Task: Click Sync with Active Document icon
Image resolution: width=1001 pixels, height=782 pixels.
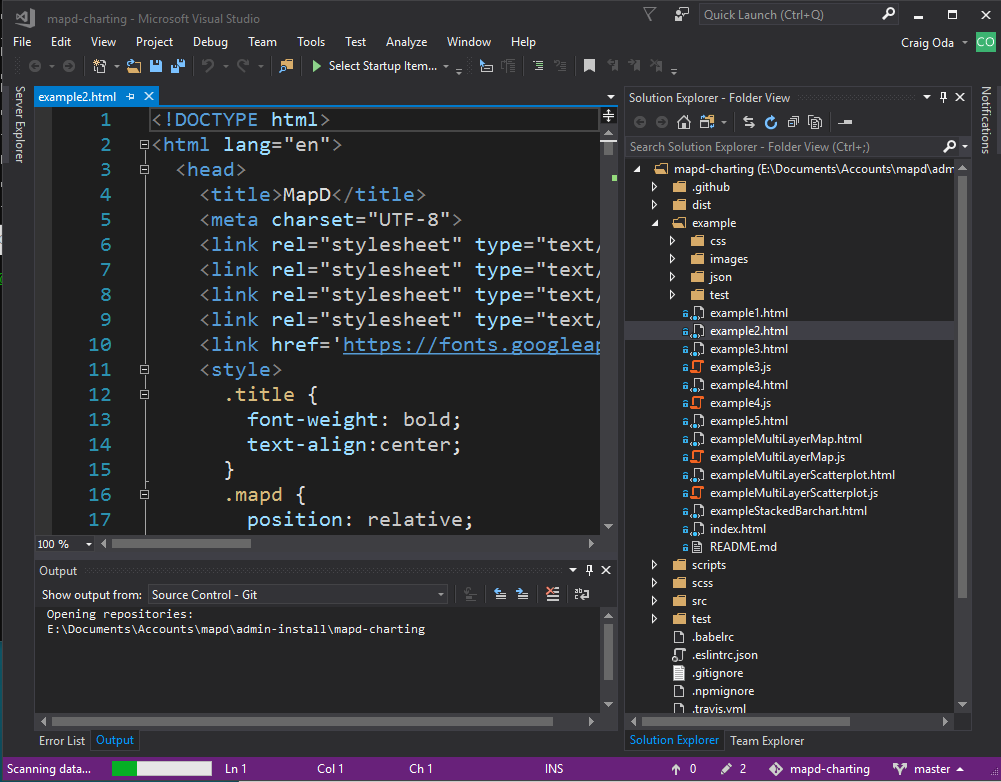Action: pyautogui.click(x=749, y=122)
